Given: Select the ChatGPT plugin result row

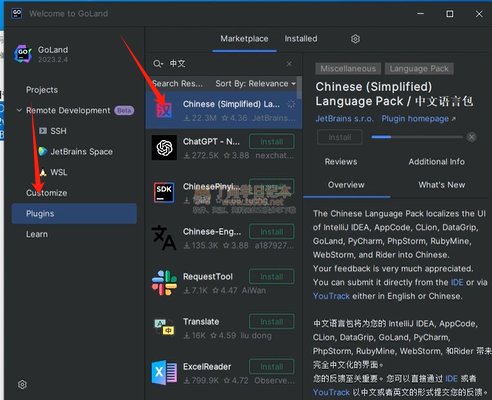Looking at the screenshot, I should click(224, 148).
